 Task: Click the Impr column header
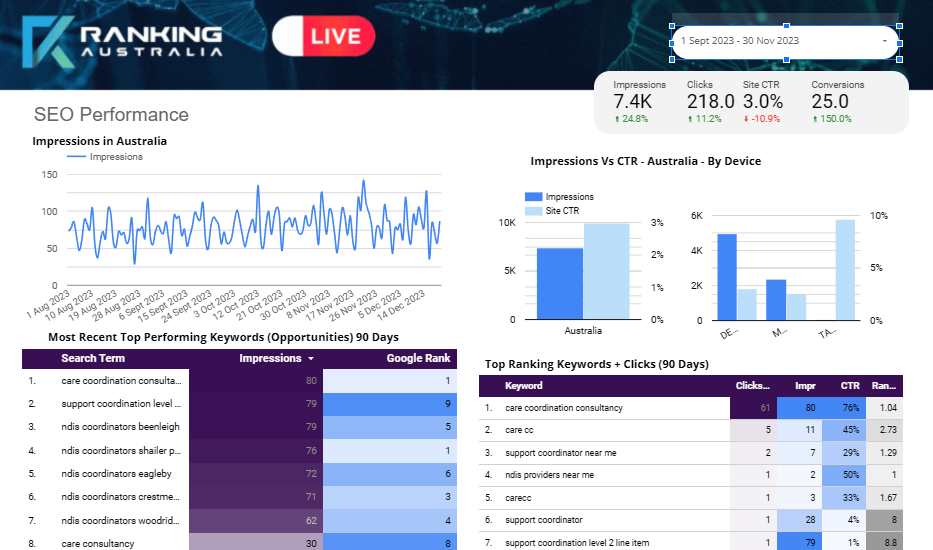pos(804,385)
